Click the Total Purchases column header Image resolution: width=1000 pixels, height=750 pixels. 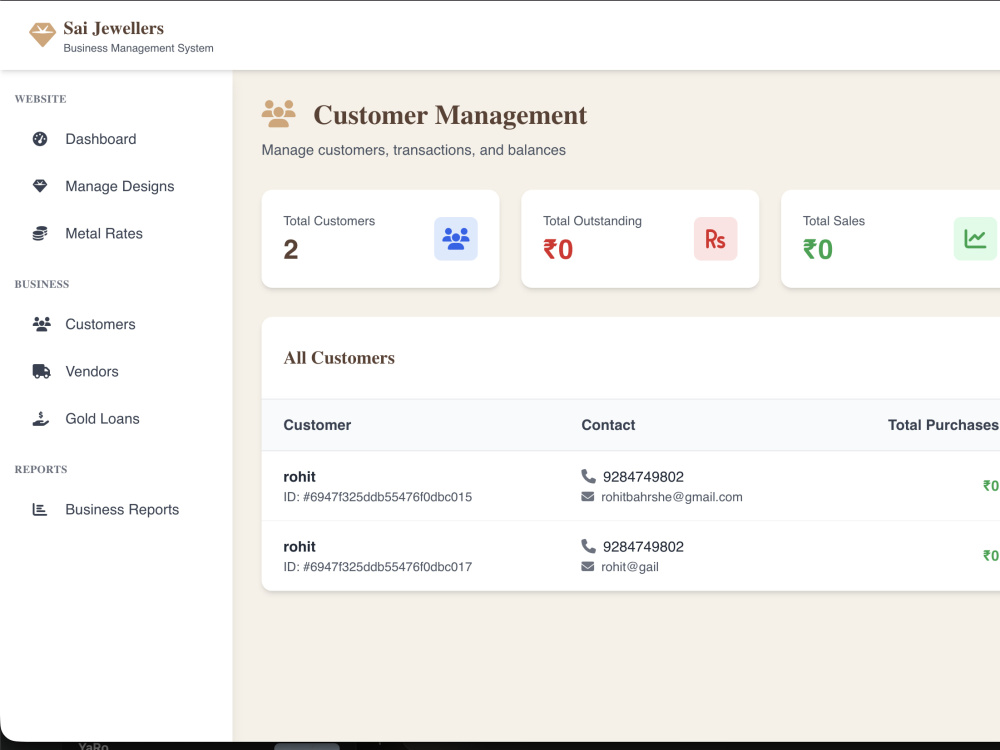click(x=943, y=425)
